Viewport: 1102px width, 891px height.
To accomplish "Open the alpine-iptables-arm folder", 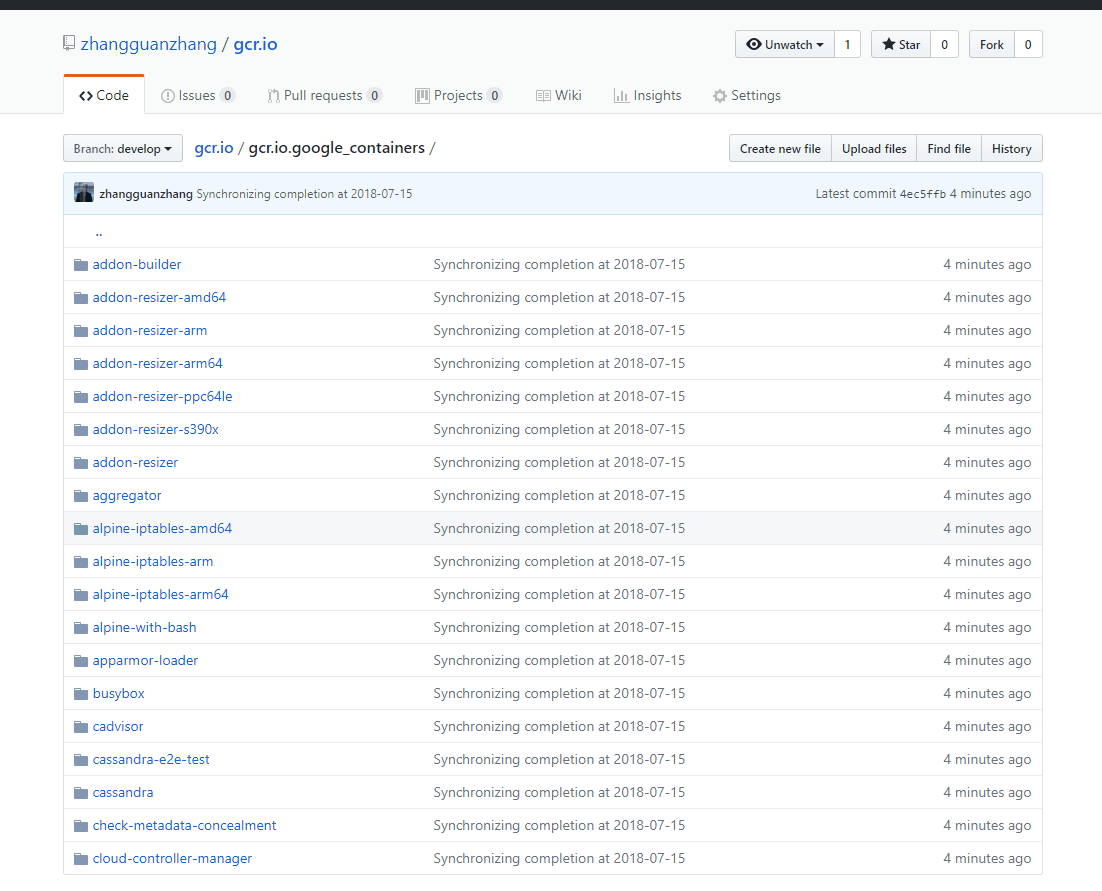I will (153, 561).
